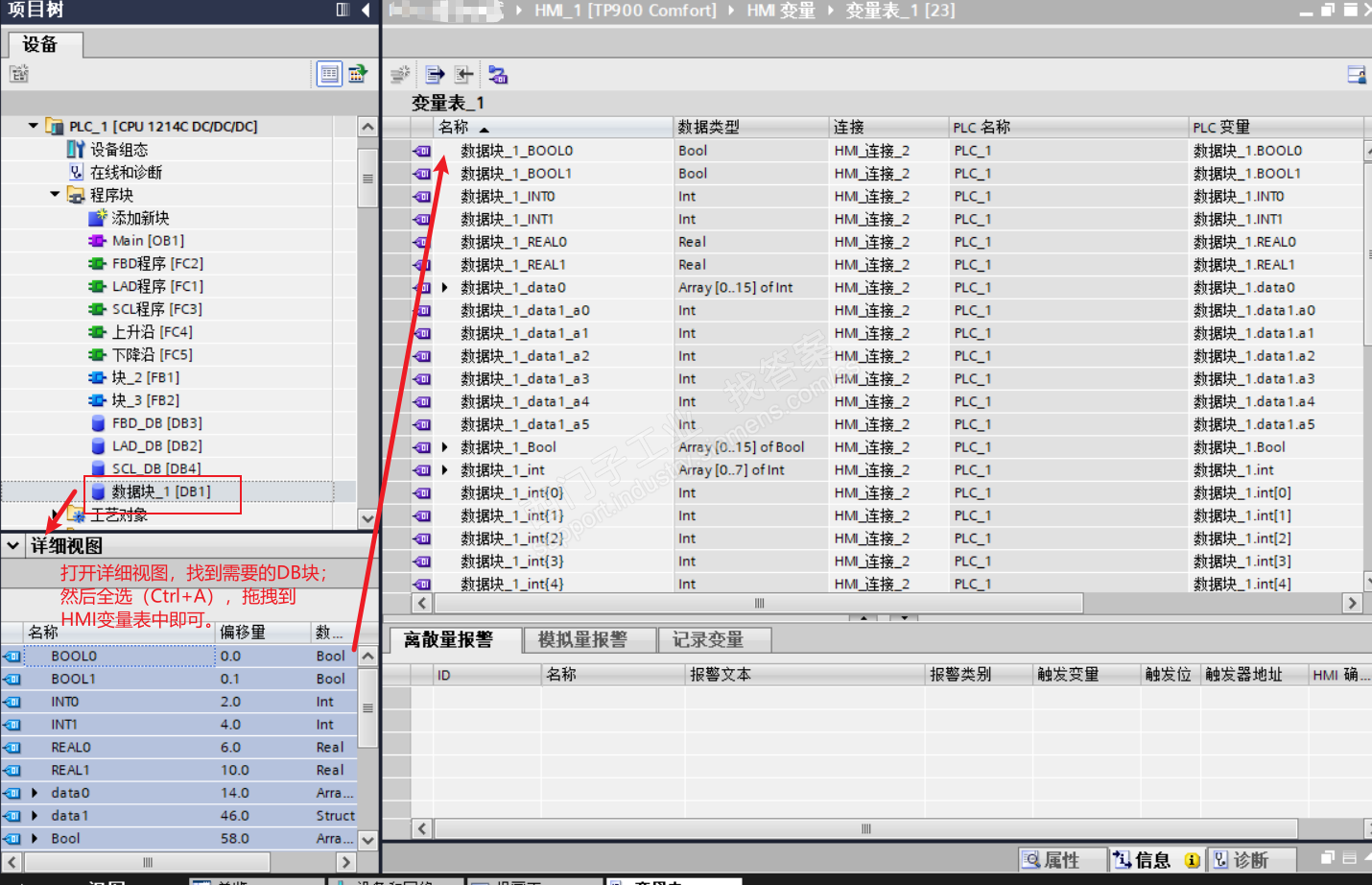Image resolution: width=1372 pixels, height=885 pixels.
Task: Click the Array [0..7] of Int data type cell
Action: coord(751,470)
